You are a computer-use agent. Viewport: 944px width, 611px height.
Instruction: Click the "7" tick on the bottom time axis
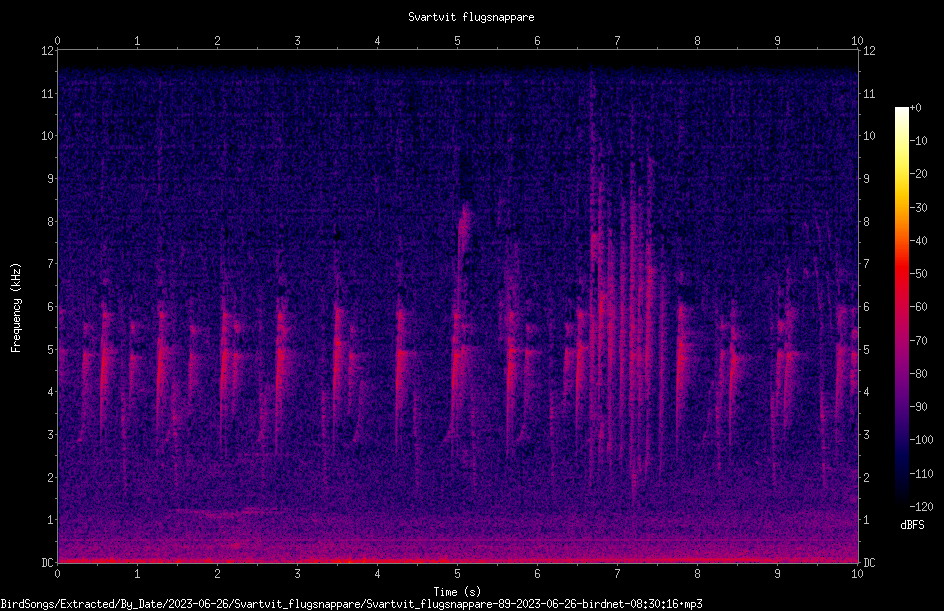click(617, 574)
